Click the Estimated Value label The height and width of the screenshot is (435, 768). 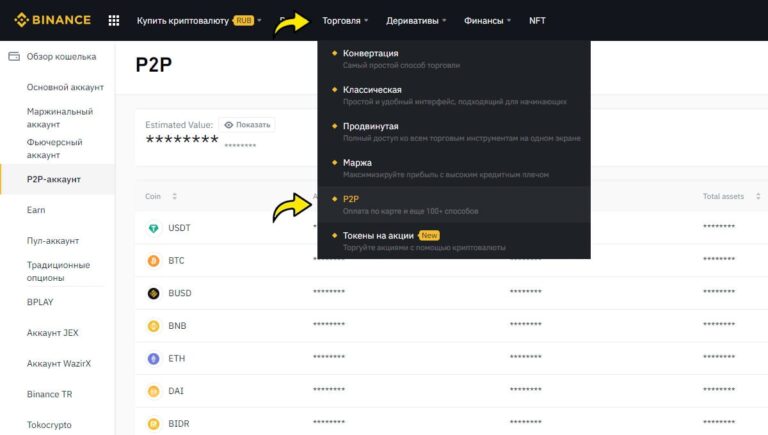pos(179,125)
